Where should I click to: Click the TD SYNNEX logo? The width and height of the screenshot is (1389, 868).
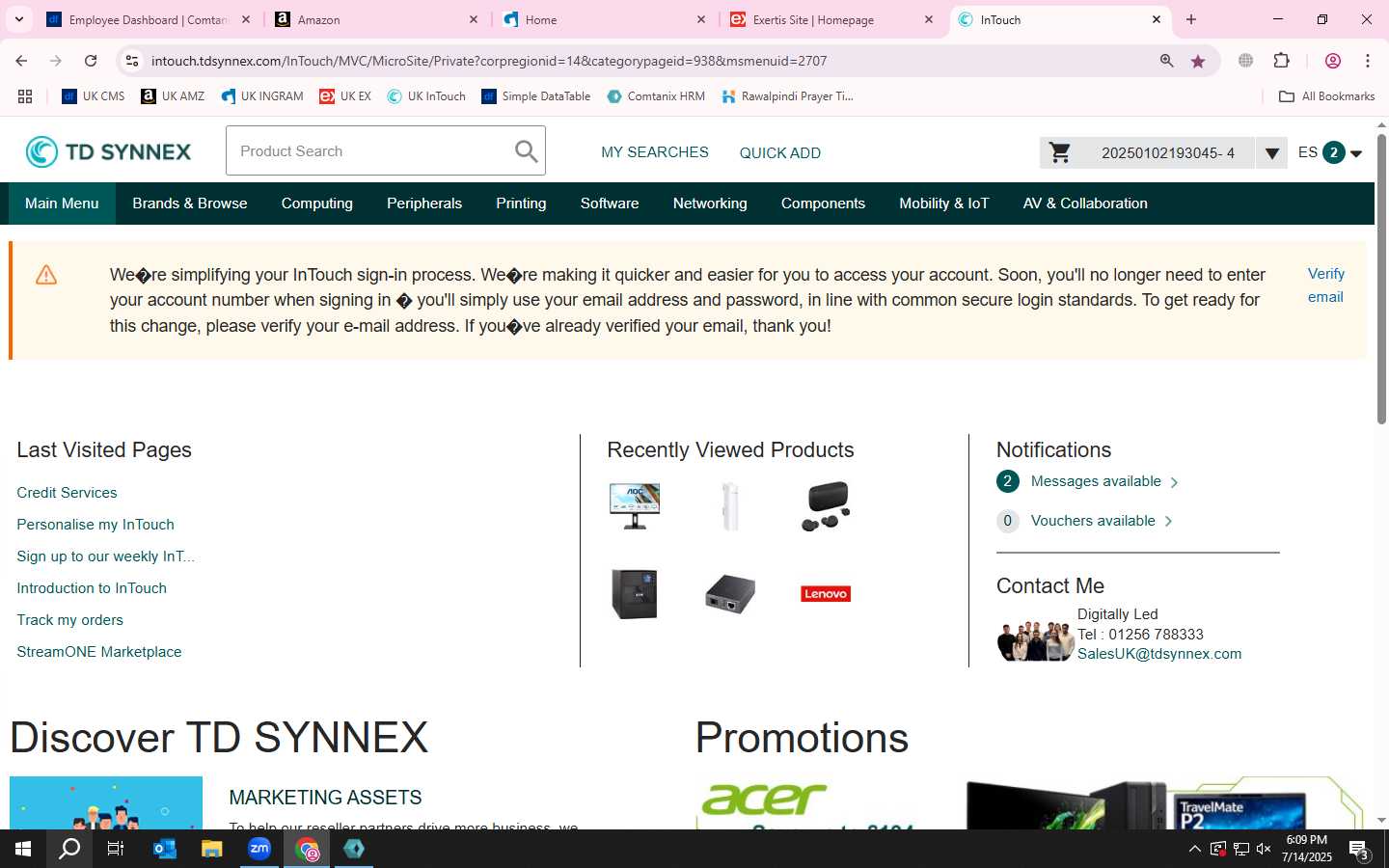tap(108, 151)
